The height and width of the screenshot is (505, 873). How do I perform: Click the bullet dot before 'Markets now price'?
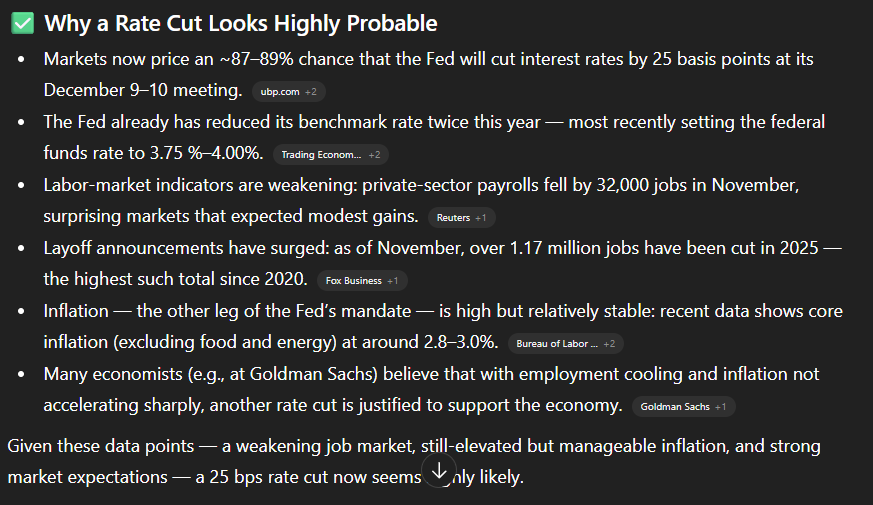[x=21, y=59]
